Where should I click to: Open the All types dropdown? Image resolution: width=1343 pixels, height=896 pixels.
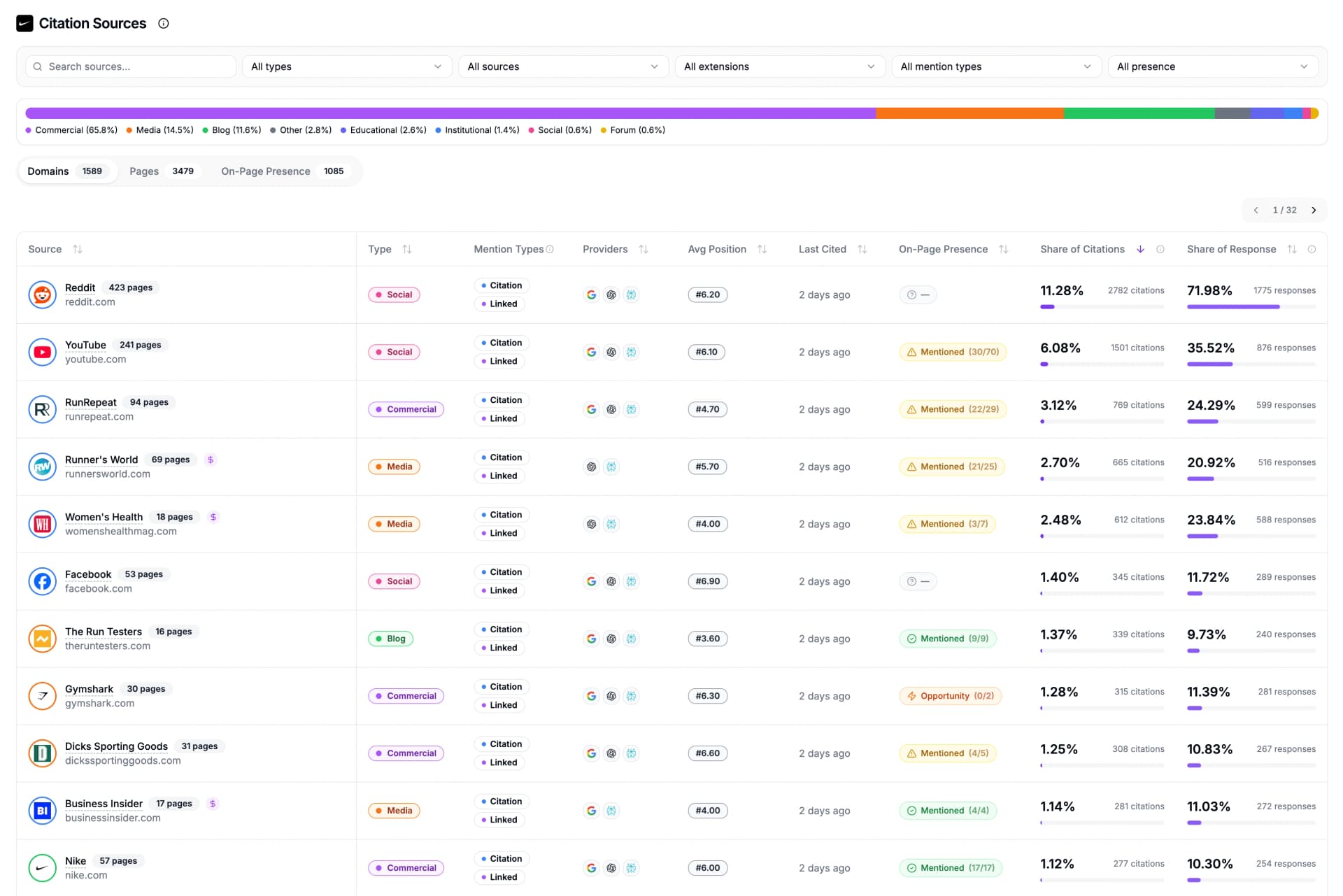[x=347, y=66]
